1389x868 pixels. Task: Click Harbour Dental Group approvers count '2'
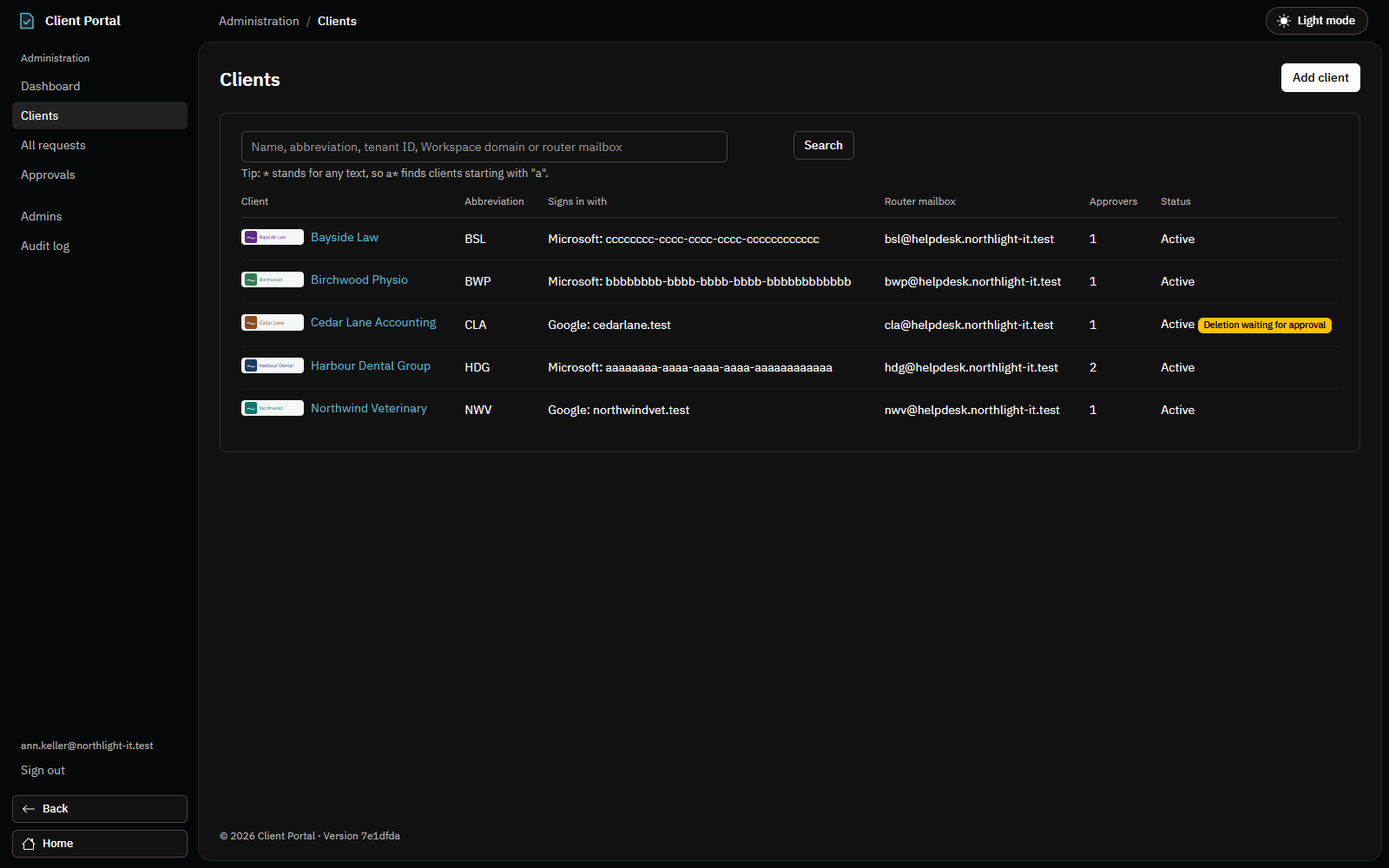1093,367
